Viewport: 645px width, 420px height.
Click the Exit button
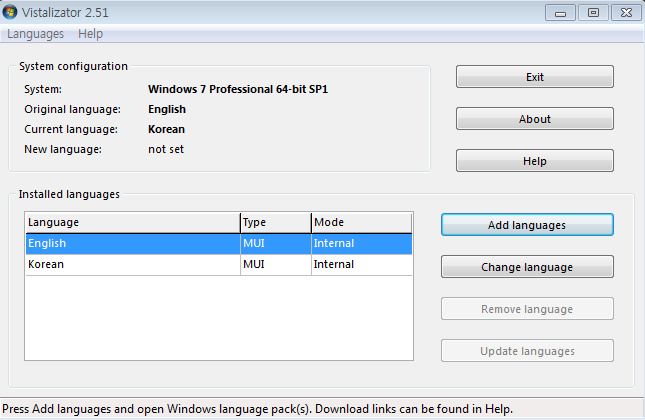(534, 77)
